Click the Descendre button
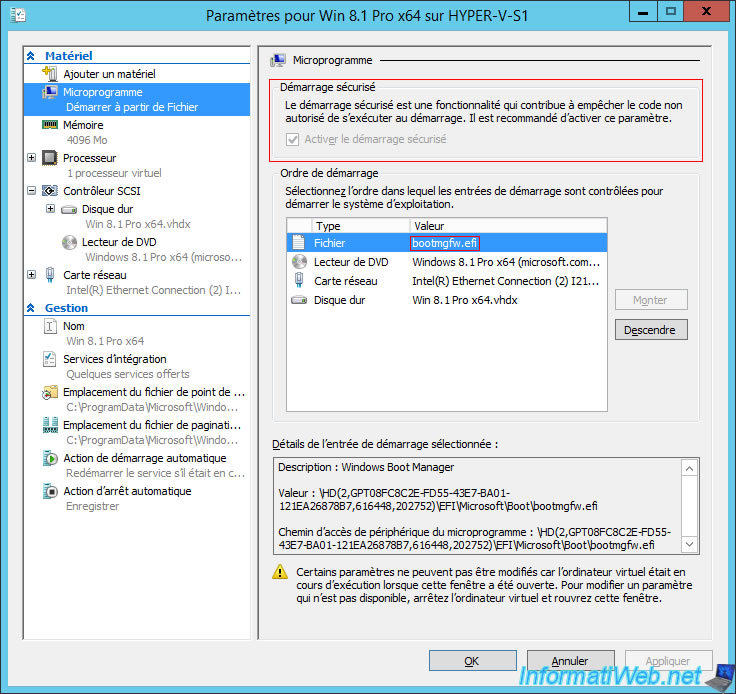 [651, 330]
